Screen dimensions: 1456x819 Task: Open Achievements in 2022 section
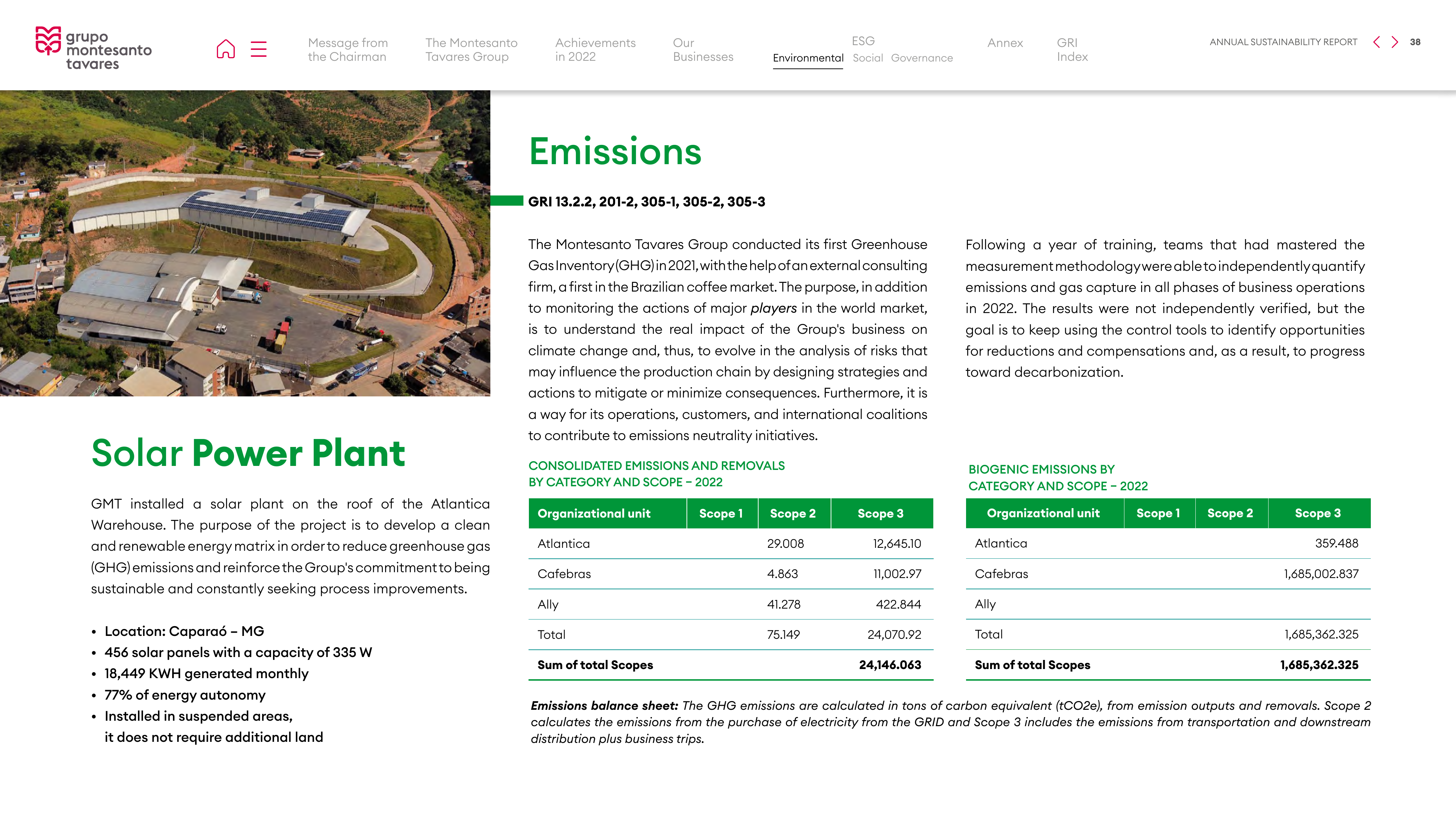click(595, 50)
